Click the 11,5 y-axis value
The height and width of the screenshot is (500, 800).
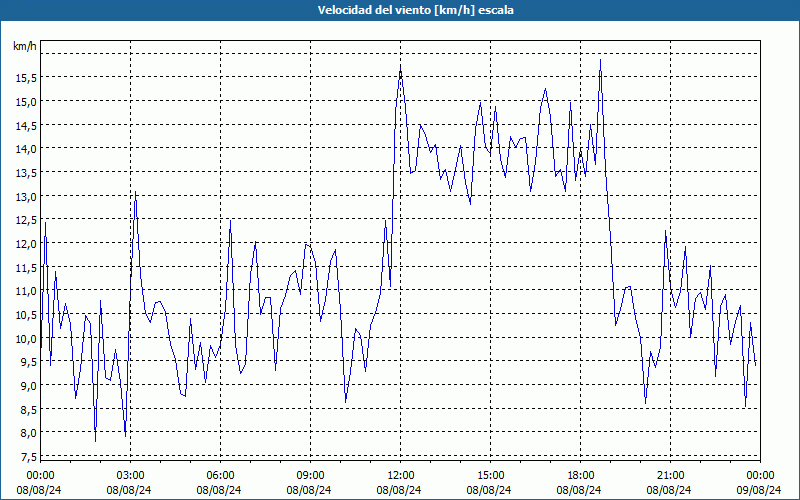tap(26, 267)
